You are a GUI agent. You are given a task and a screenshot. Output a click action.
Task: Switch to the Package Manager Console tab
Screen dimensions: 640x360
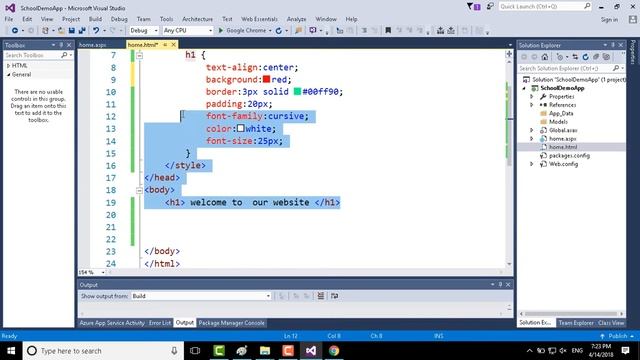(x=231, y=323)
